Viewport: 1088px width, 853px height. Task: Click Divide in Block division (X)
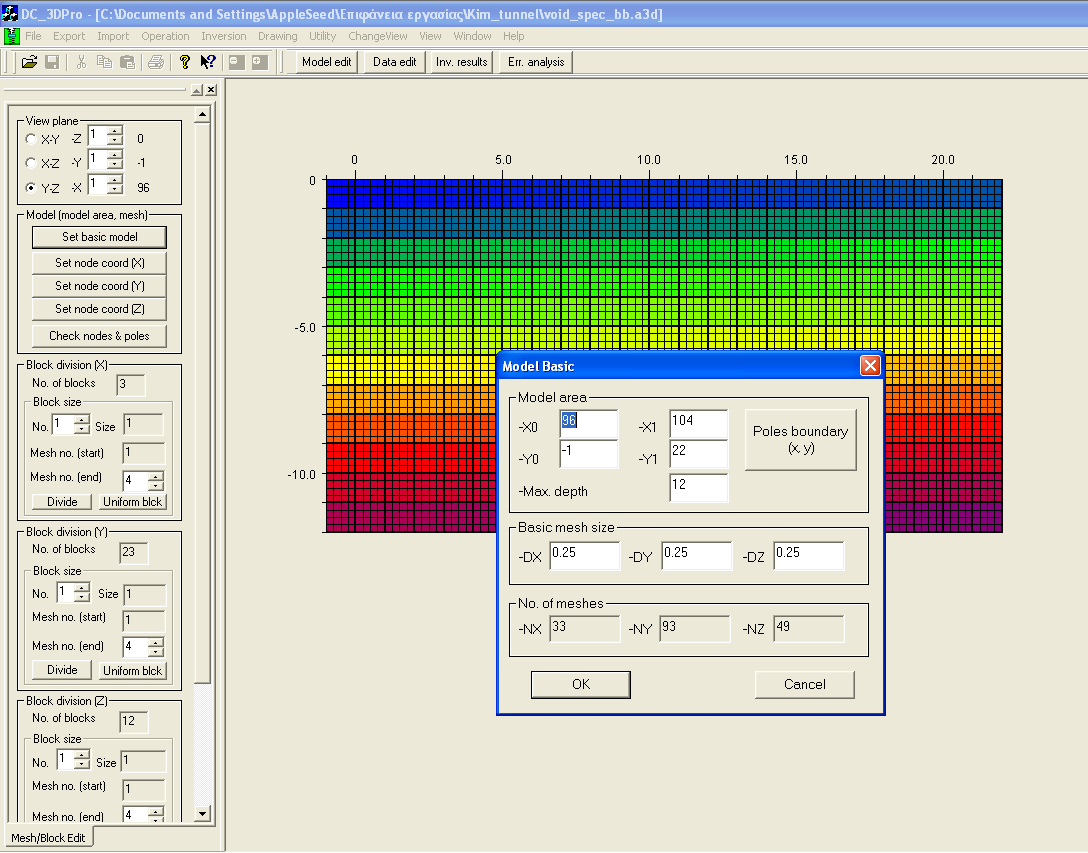[62, 502]
